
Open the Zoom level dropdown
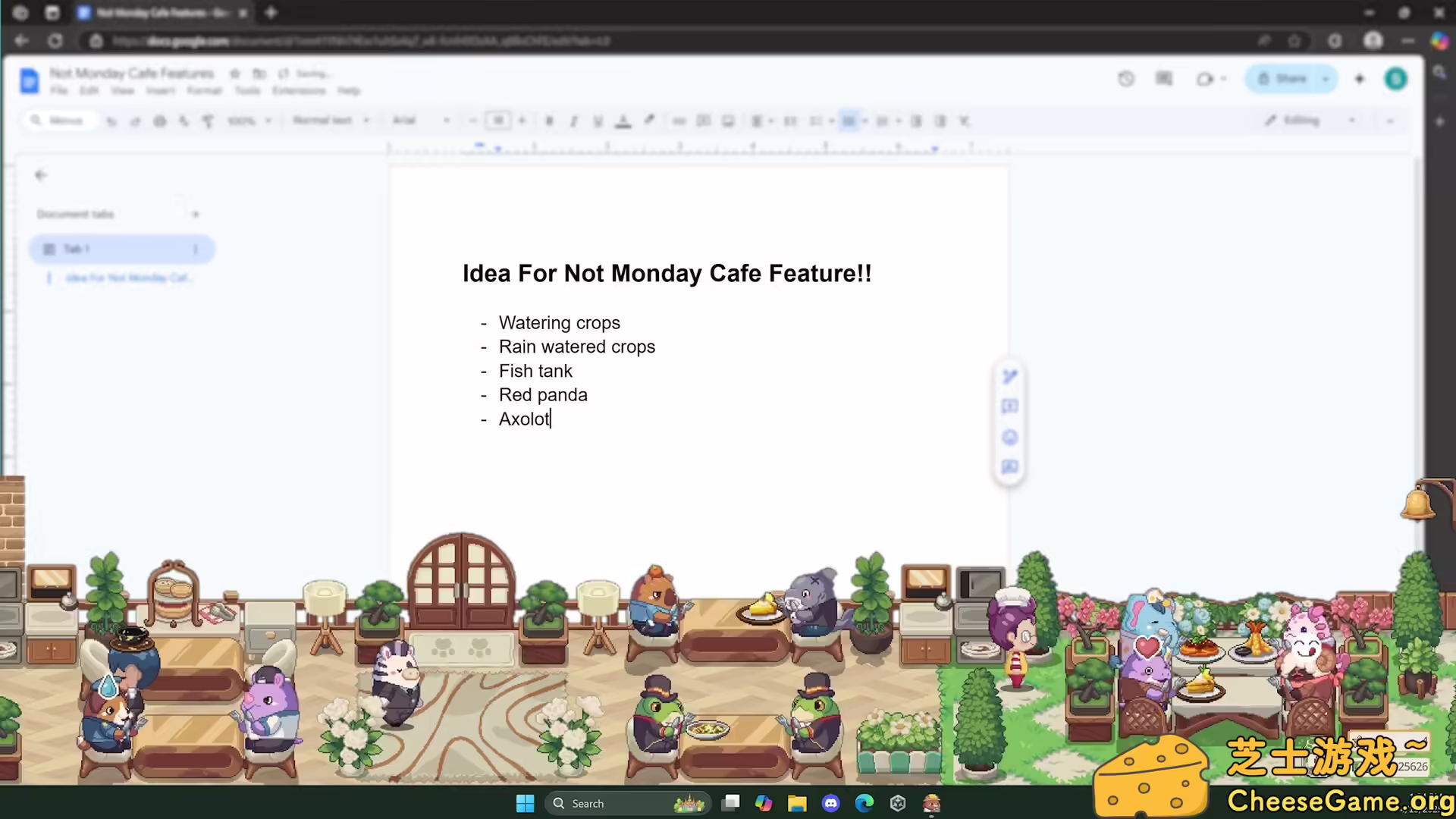249,121
